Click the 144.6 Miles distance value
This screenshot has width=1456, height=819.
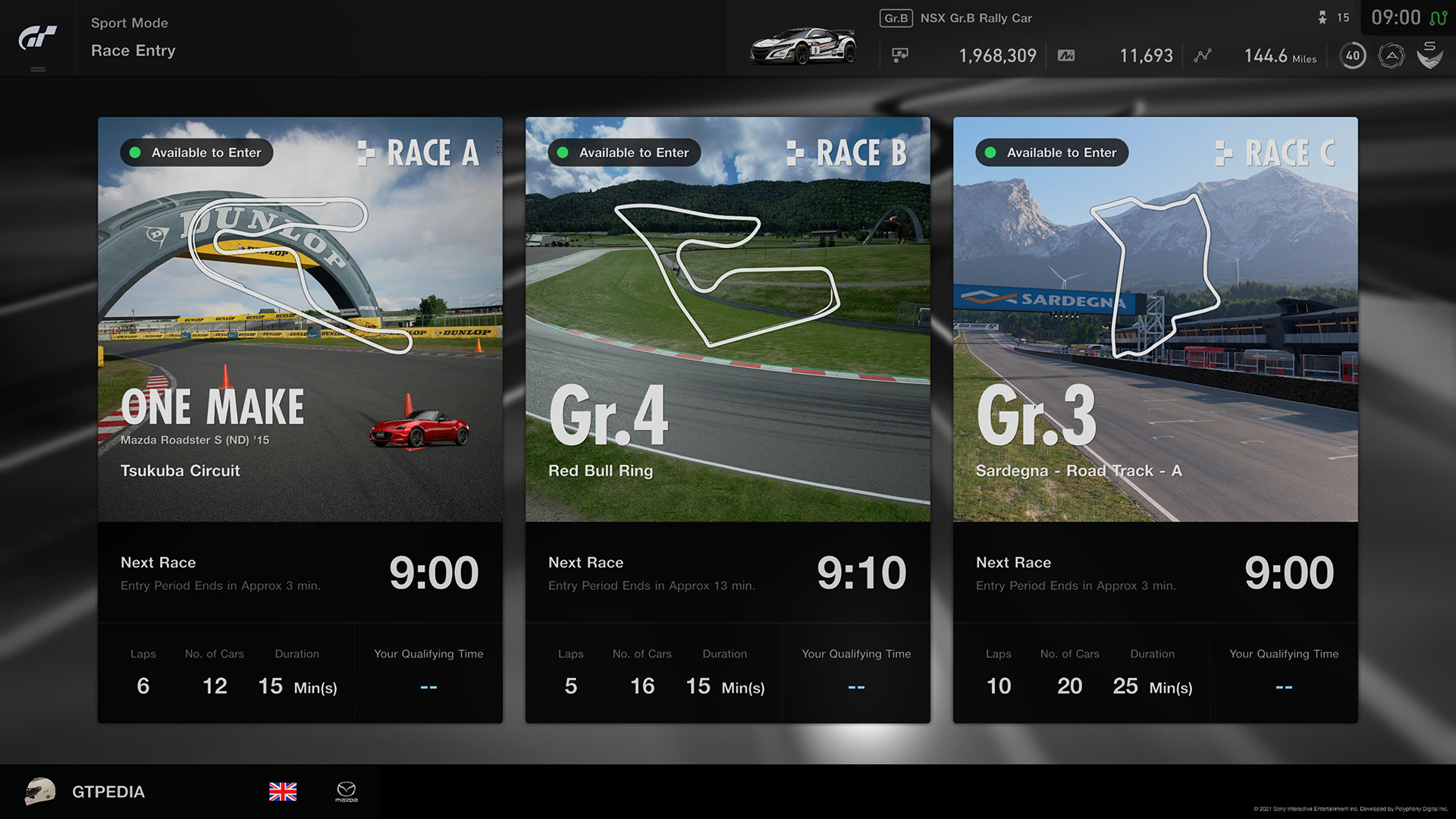(x=1280, y=55)
